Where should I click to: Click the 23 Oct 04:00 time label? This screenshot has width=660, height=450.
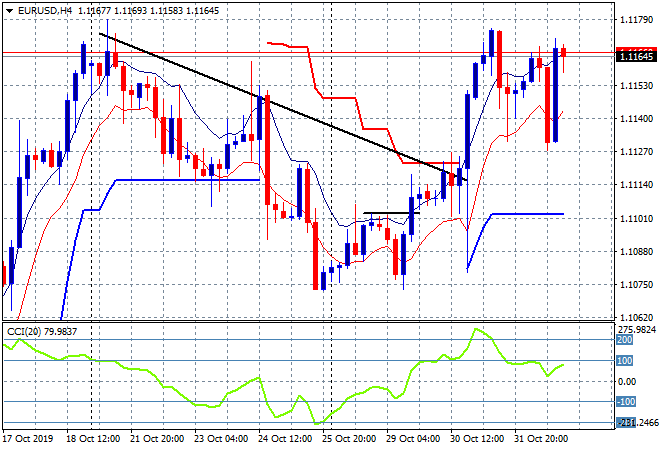coord(221,439)
